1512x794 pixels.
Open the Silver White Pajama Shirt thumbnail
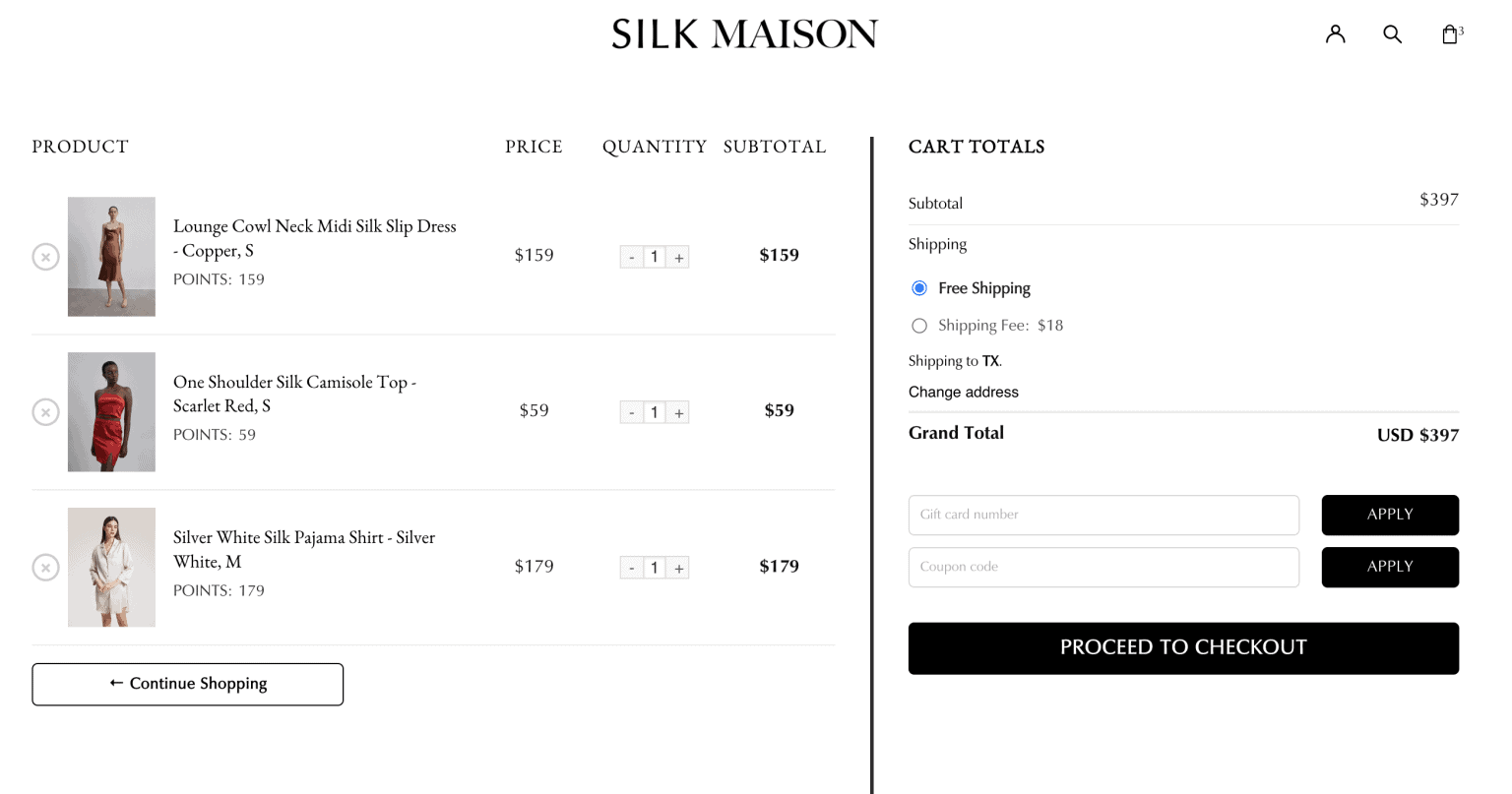pos(110,567)
